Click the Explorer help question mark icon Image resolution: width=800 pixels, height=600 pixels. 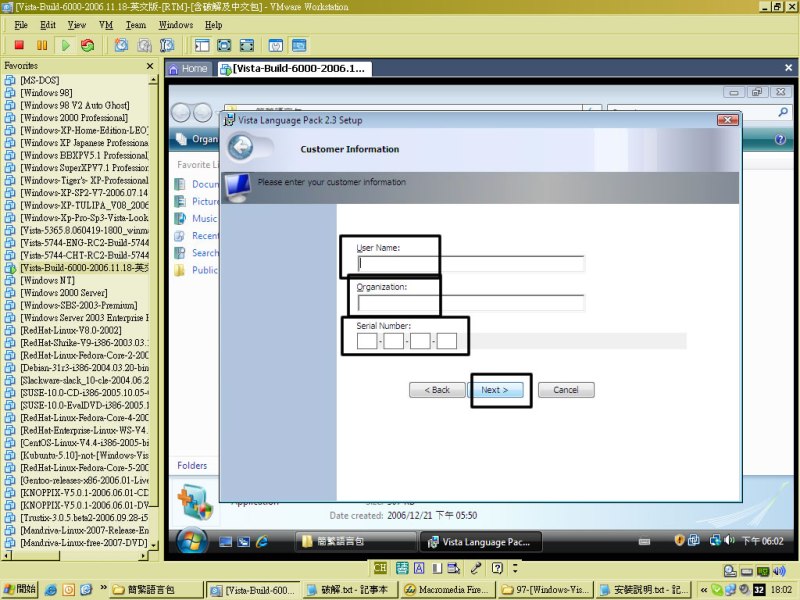tap(780, 139)
